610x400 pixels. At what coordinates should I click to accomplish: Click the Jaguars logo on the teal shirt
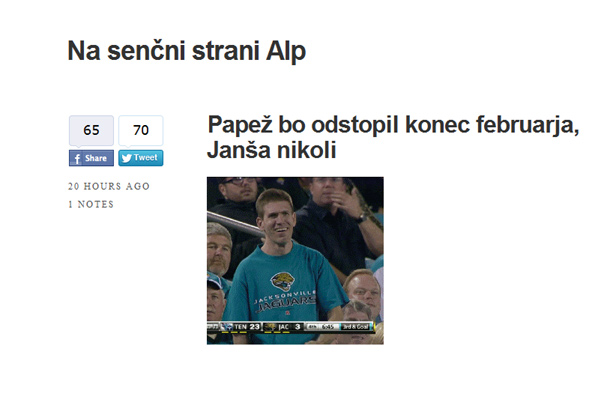click(x=282, y=281)
